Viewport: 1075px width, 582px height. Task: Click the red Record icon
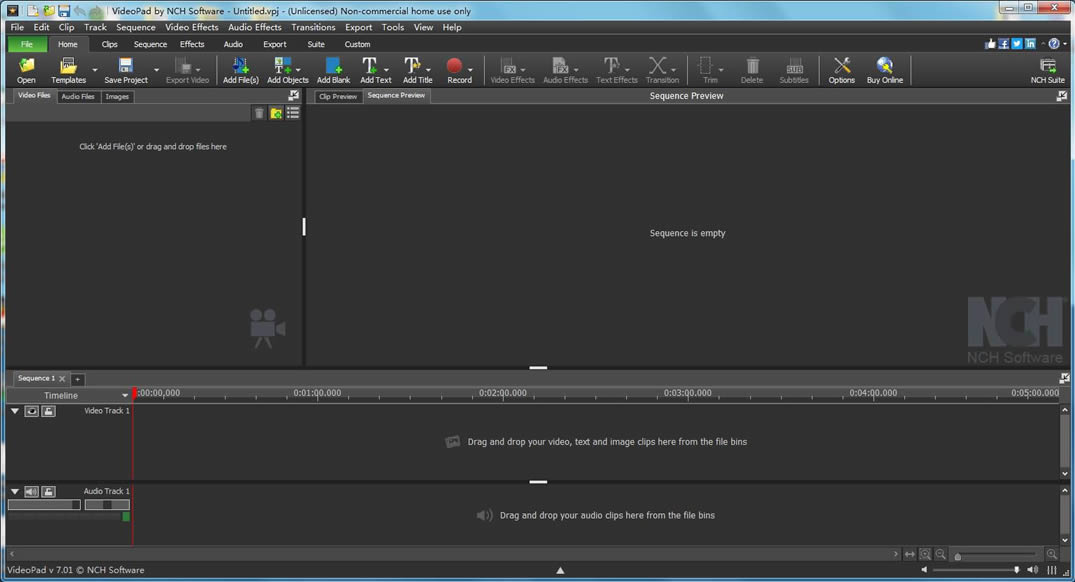pos(454,66)
